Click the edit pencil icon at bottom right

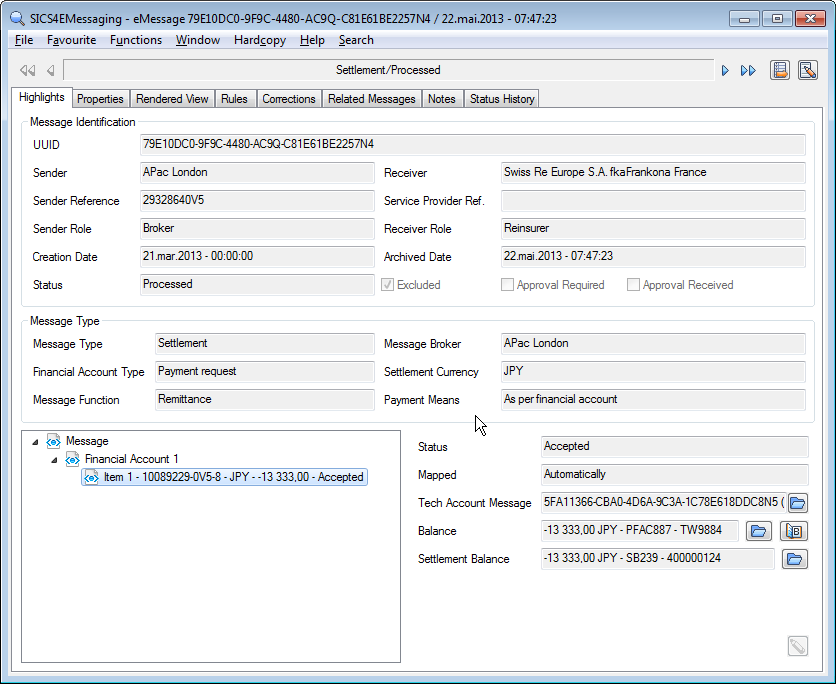(x=797, y=646)
